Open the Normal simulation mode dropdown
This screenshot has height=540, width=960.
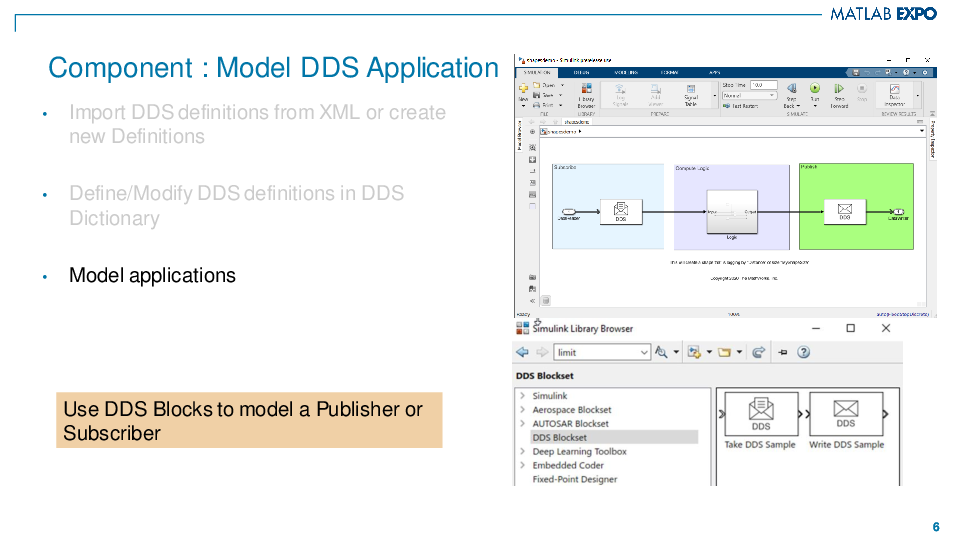click(749, 96)
